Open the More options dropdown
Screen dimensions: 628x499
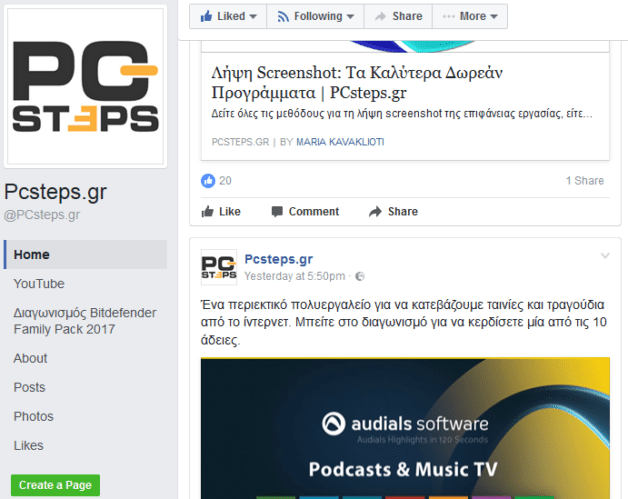click(470, 16)
